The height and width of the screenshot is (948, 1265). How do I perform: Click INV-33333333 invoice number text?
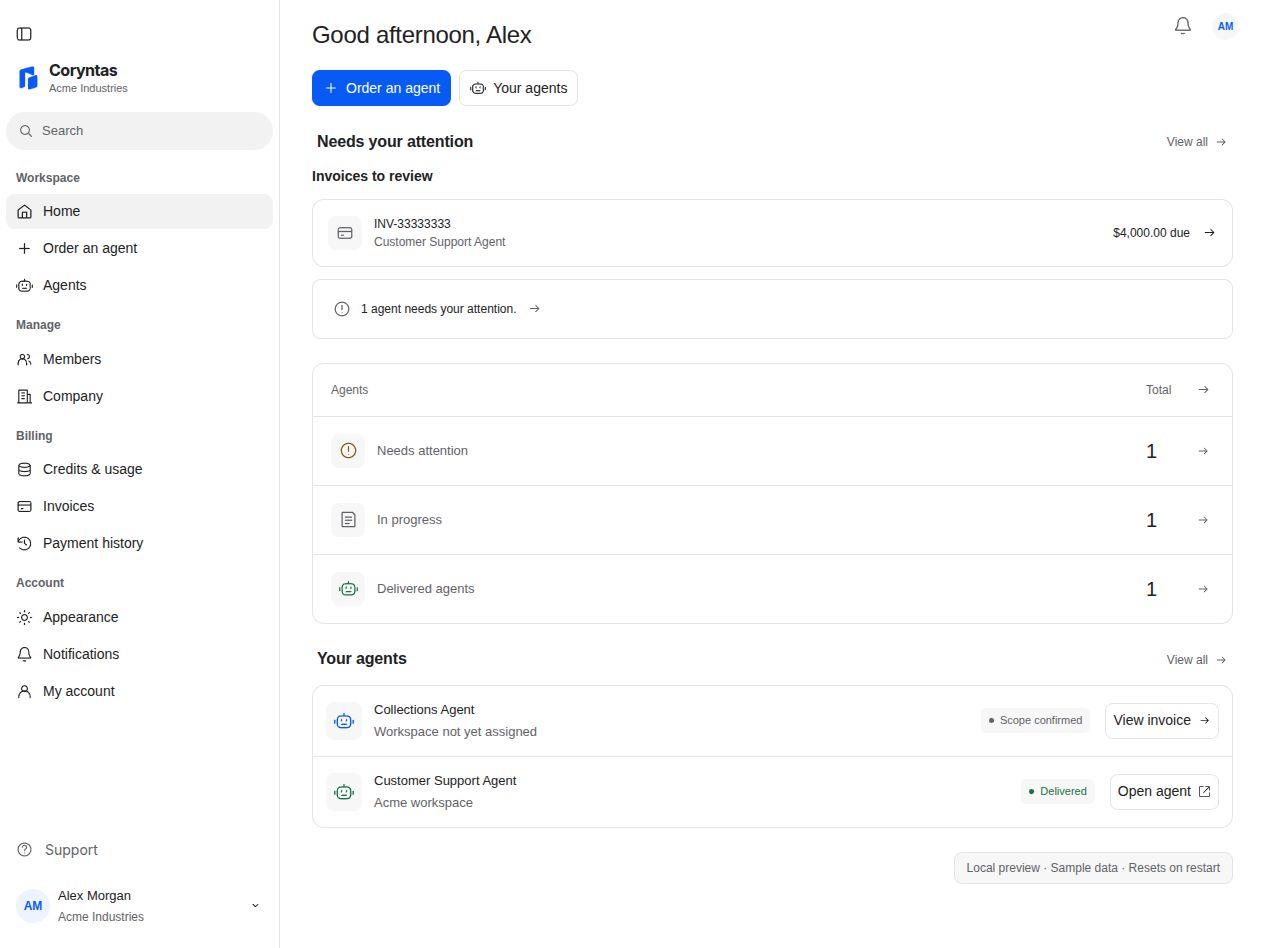412,224
